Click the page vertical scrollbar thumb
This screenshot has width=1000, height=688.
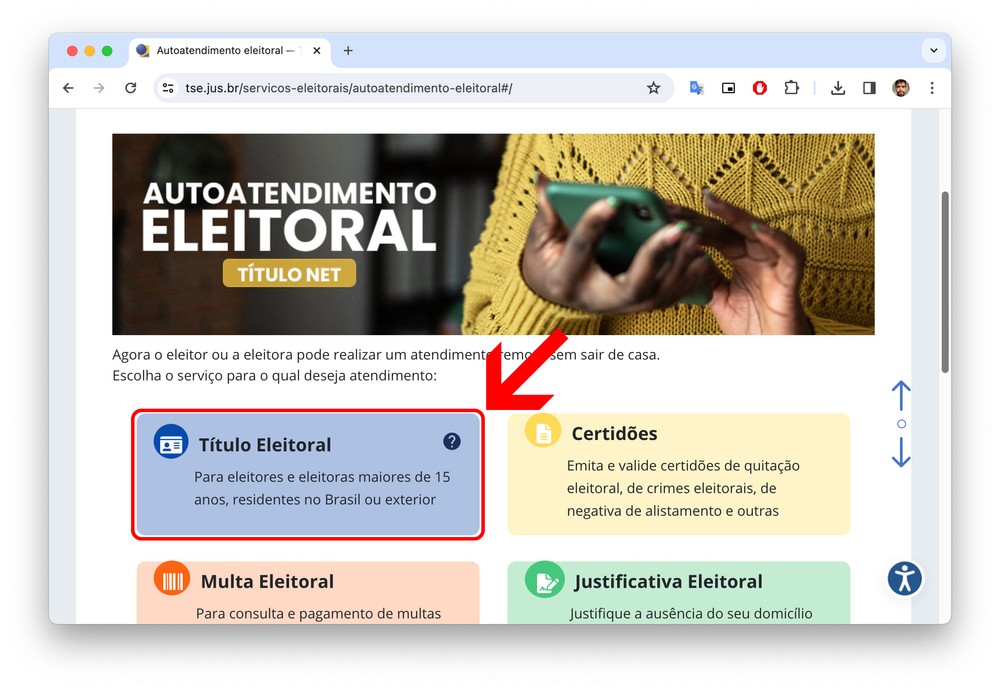tap(945, 282)
